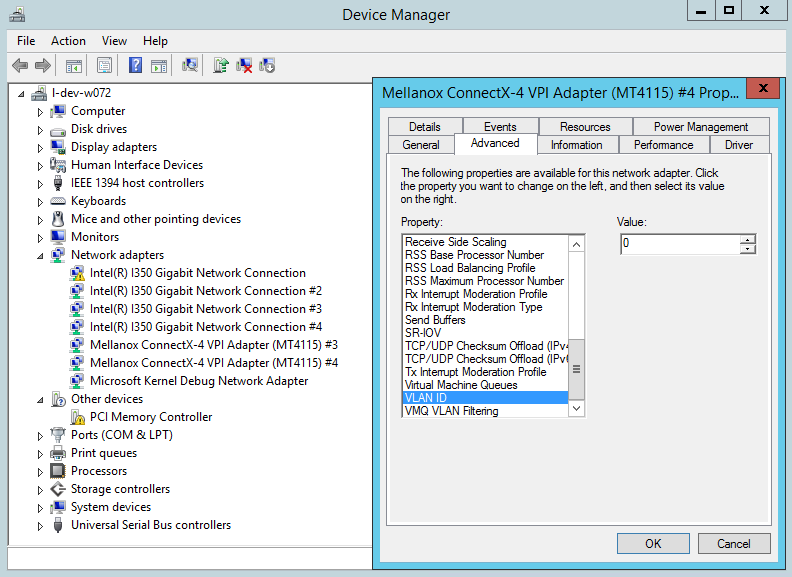
Task: Switch to the Information tab
Action: coord(576,145)
